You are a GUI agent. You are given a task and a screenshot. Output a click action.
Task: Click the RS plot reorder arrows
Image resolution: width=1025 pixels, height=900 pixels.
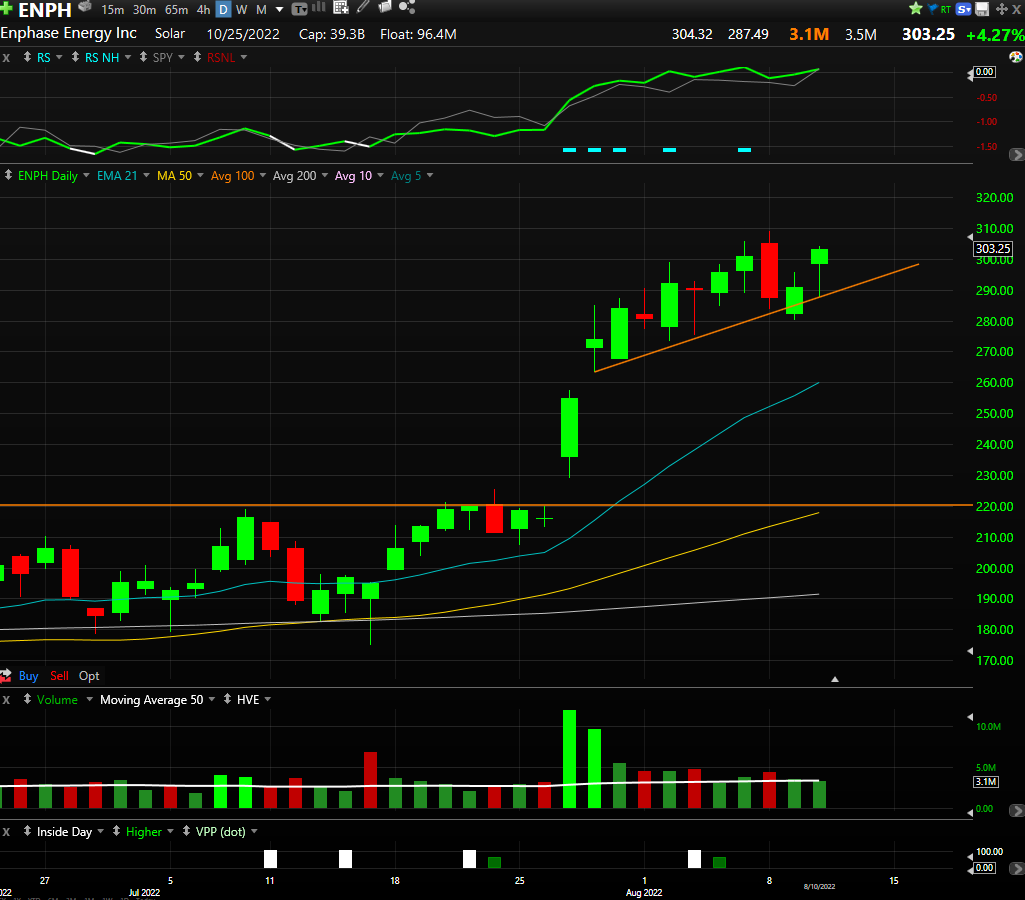point(27,57)
